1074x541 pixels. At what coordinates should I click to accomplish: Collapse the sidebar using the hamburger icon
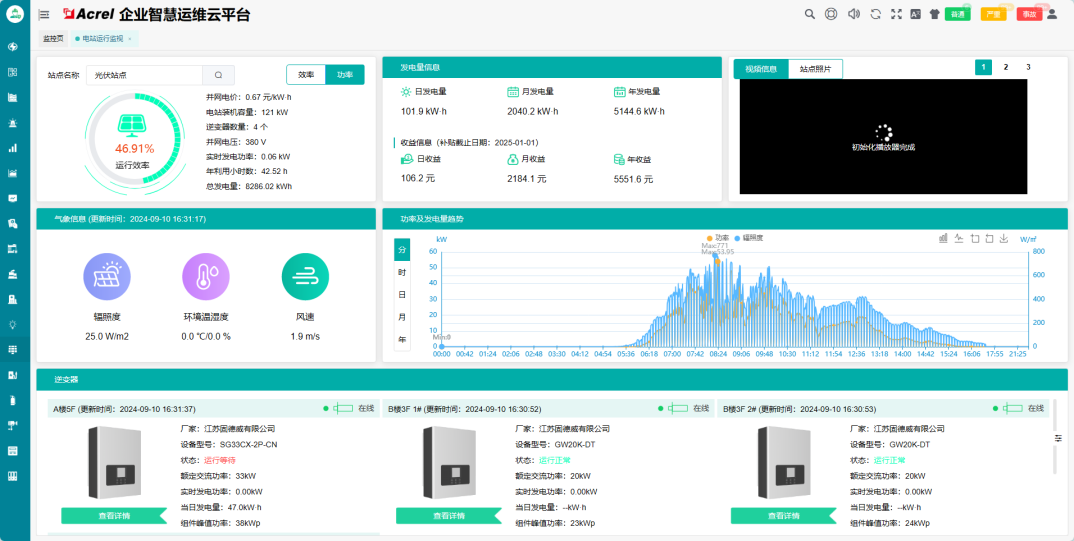(x=44, y=15)
